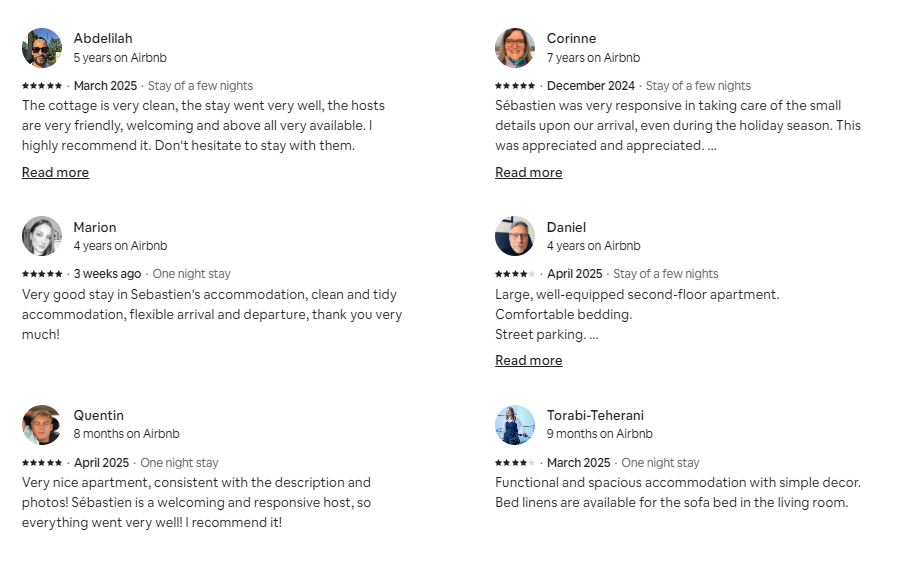
Task: Open Corinne's profile photo
Action: [515, 48]
